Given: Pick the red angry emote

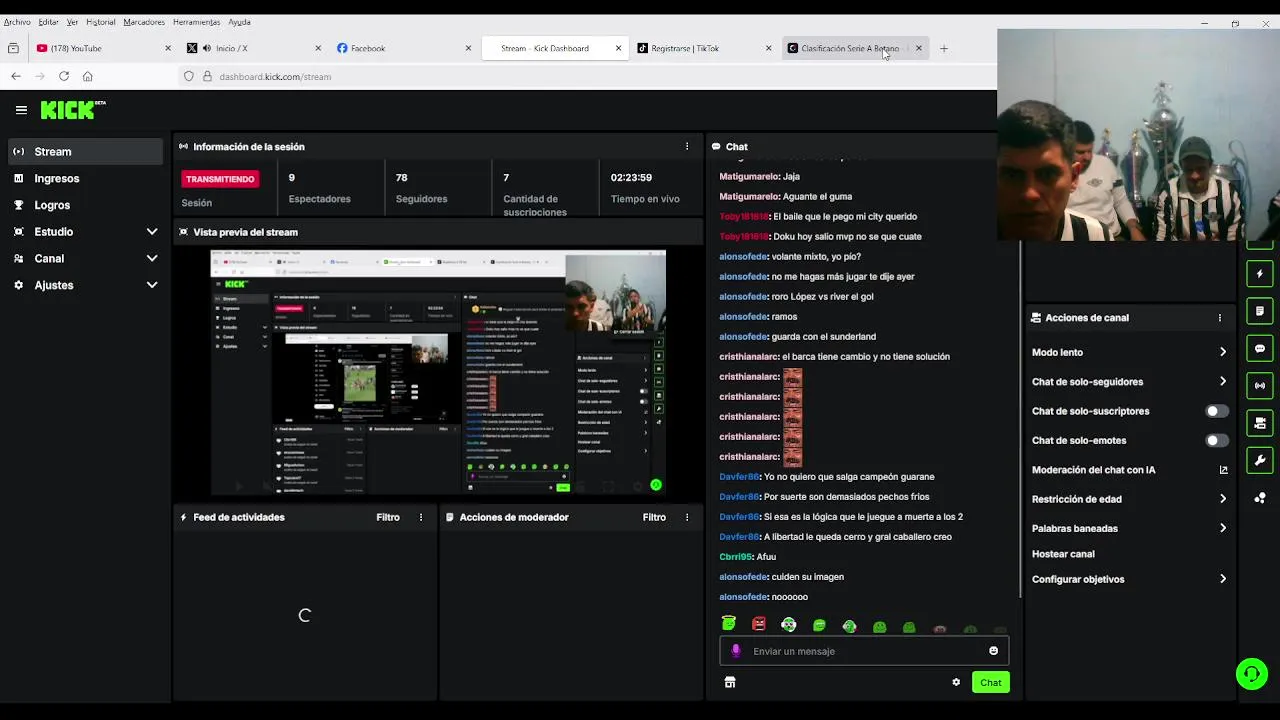Looking at the screenshot, I should [x=759, y=625].
